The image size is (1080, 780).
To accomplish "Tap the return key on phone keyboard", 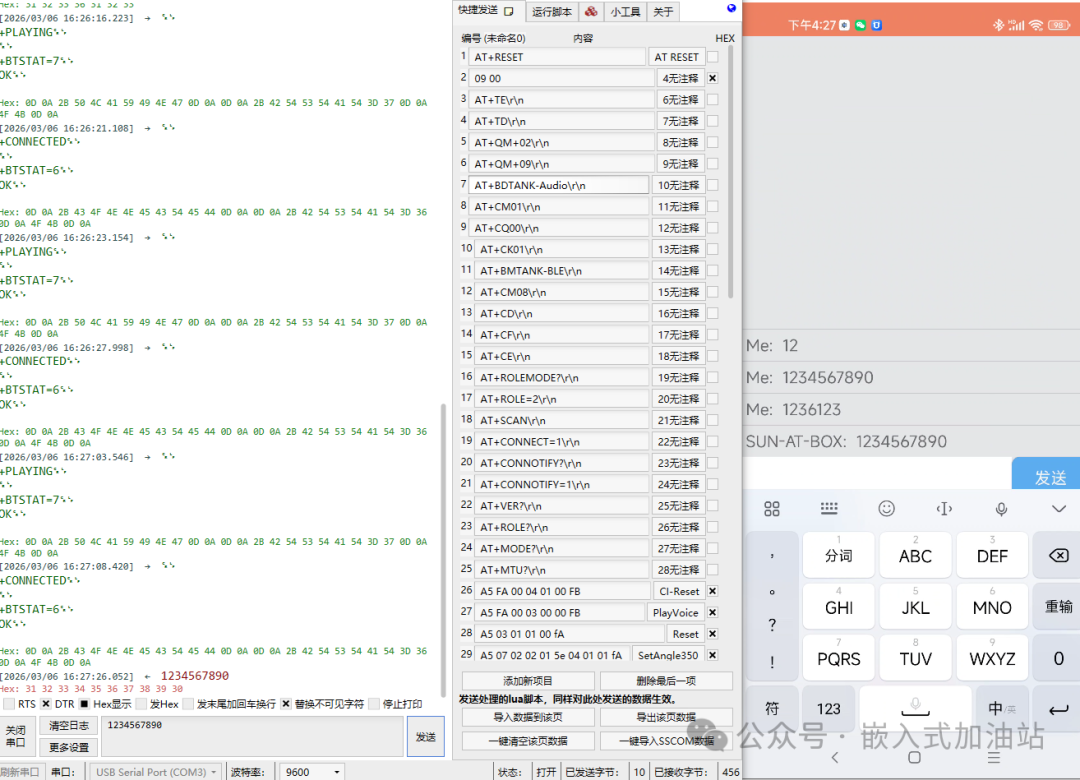I will pyautogui.click(x=1058, y=708).
